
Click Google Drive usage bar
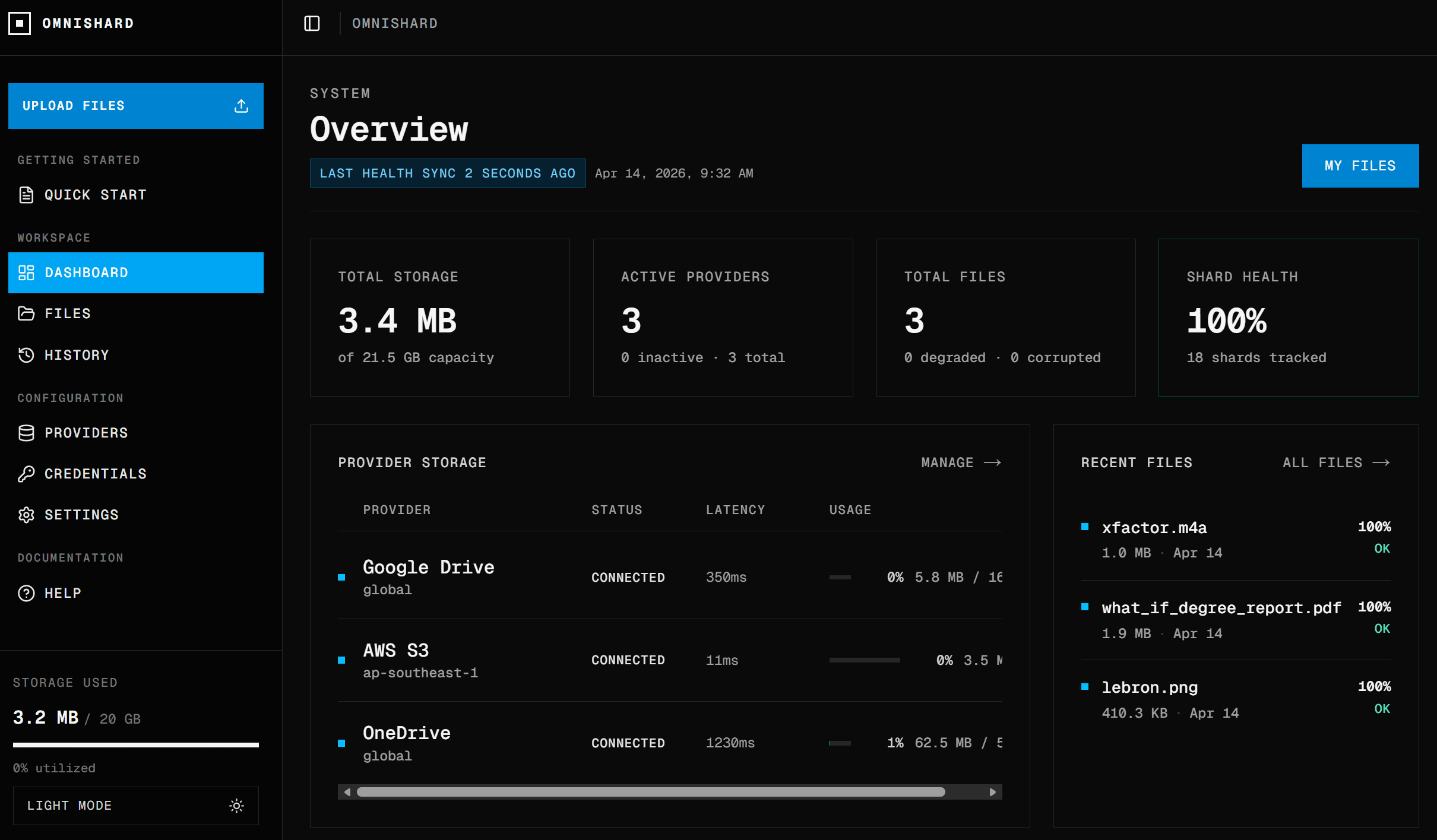[x=840, y=577]
